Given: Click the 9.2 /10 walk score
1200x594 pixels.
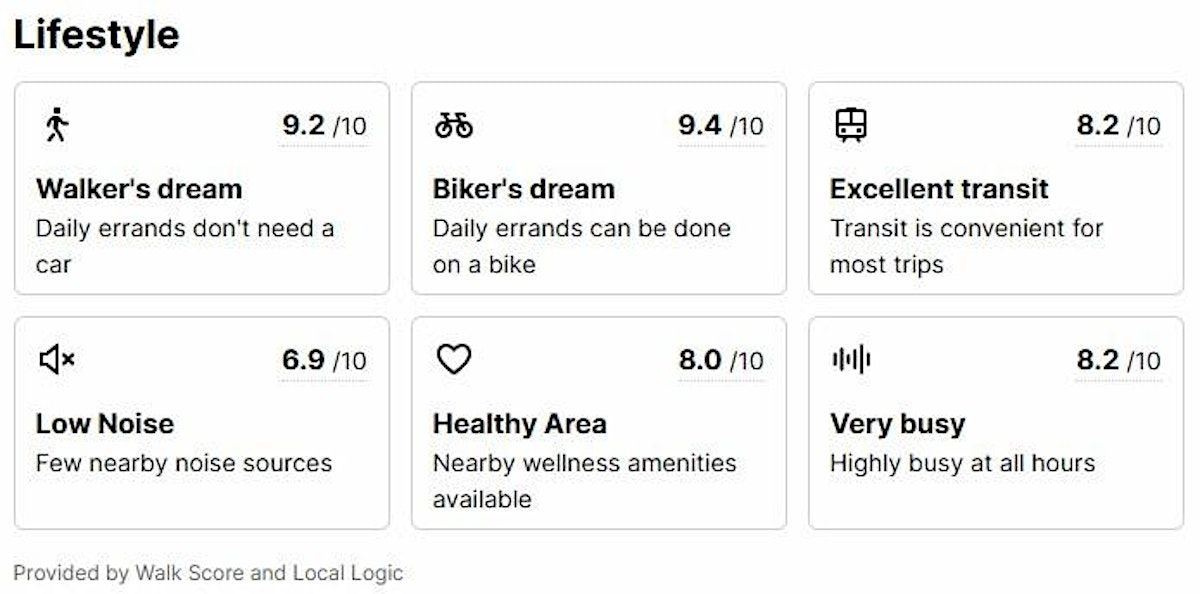Looking at the screenshot, I should click(324, 126).
